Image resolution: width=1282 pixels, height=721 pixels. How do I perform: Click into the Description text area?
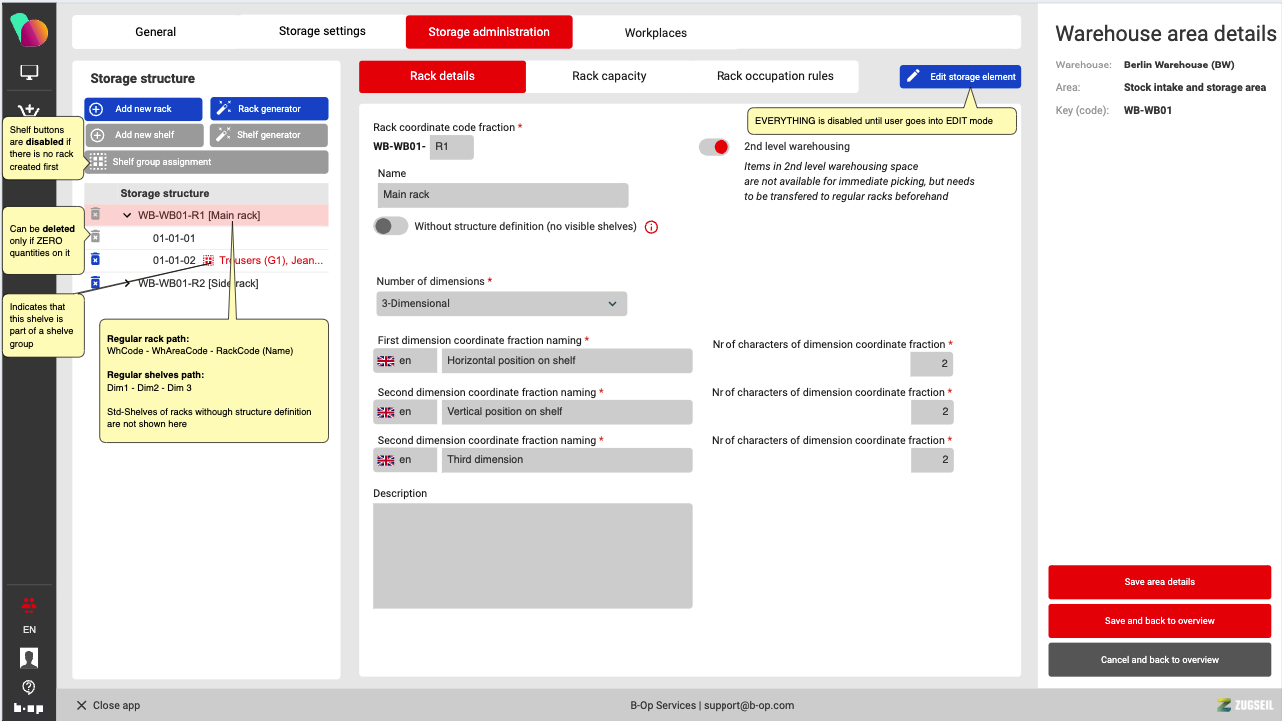click(532, 555)
